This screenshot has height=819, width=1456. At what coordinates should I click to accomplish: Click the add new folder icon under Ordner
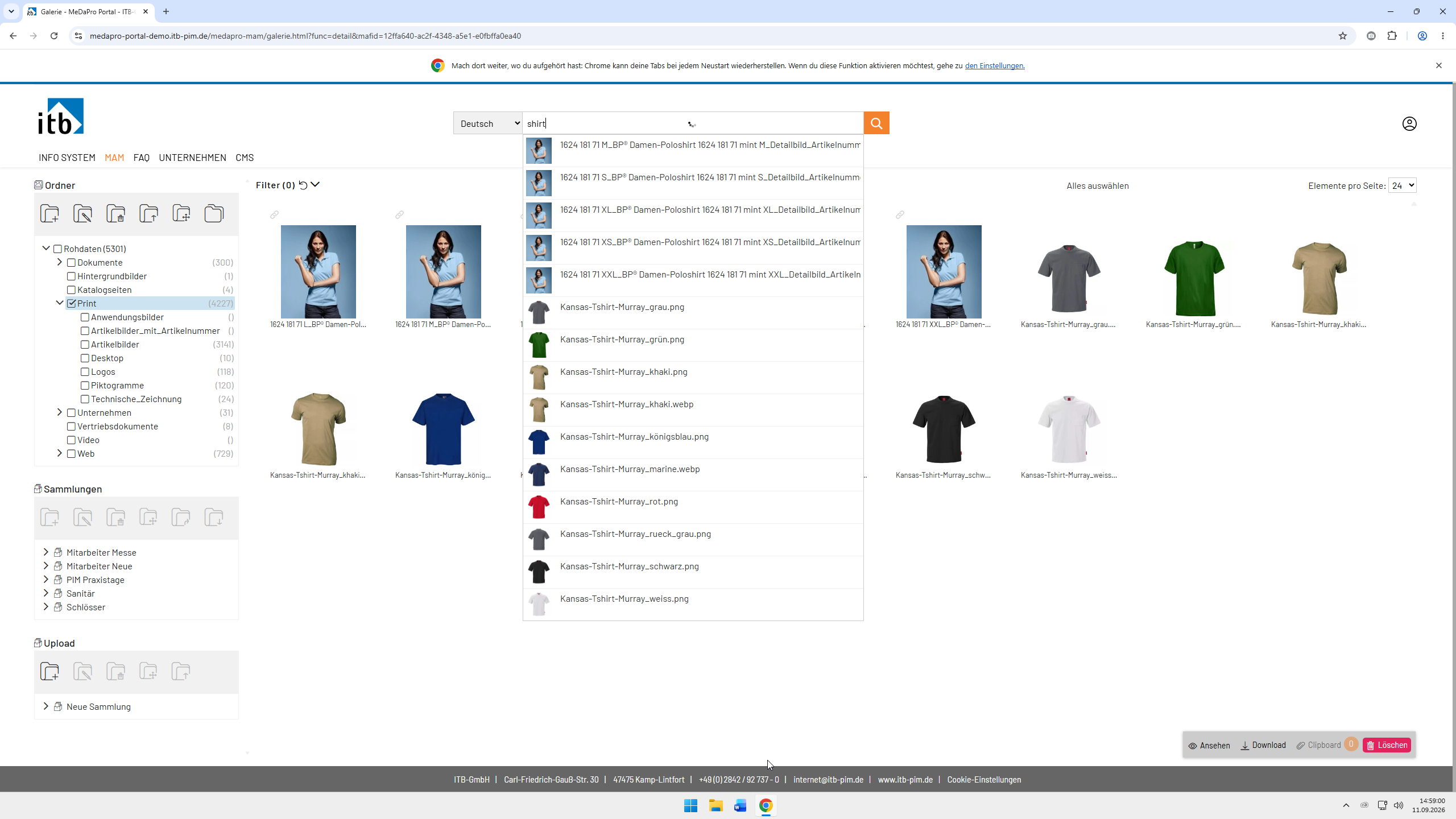(49, 214)
